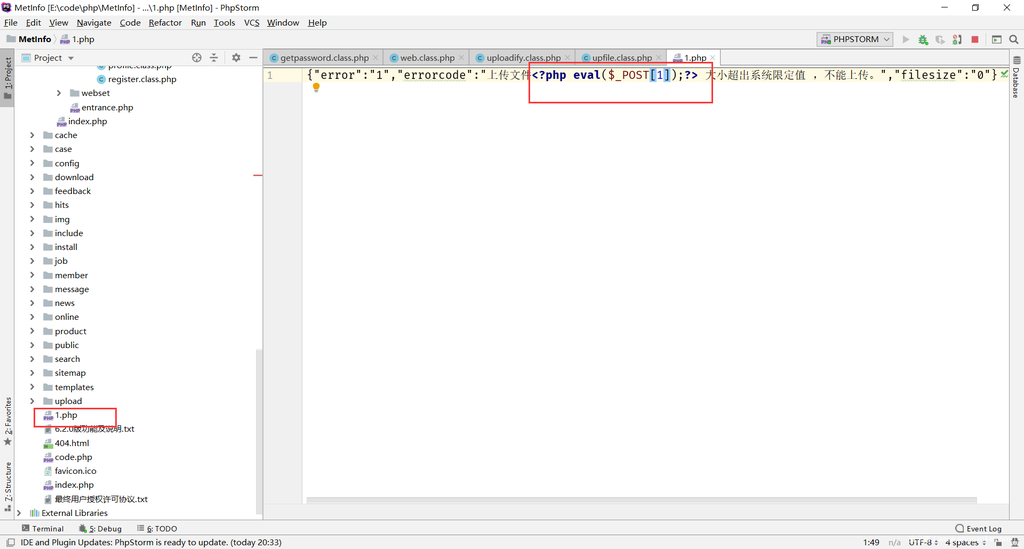Toggle the Database side panel
Image resolution: width=1024 pixels, height=549 pixels.
click(x=1015, y=76)
